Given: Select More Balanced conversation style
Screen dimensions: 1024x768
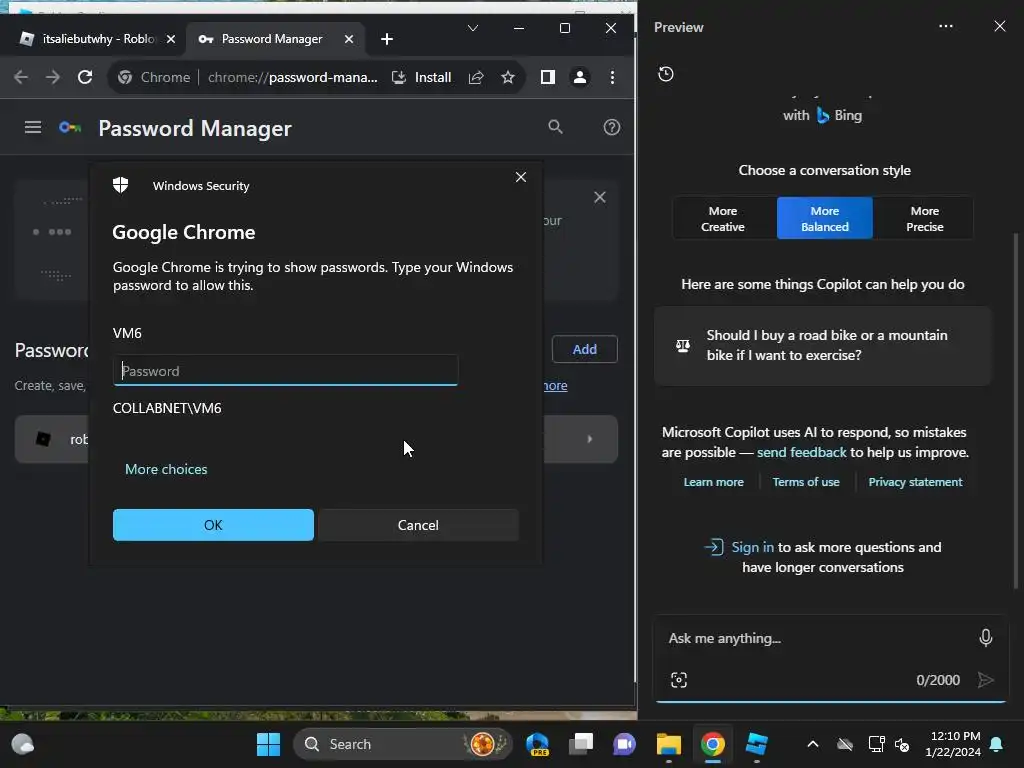Looking at the screenshot, I should click(825, 219).
